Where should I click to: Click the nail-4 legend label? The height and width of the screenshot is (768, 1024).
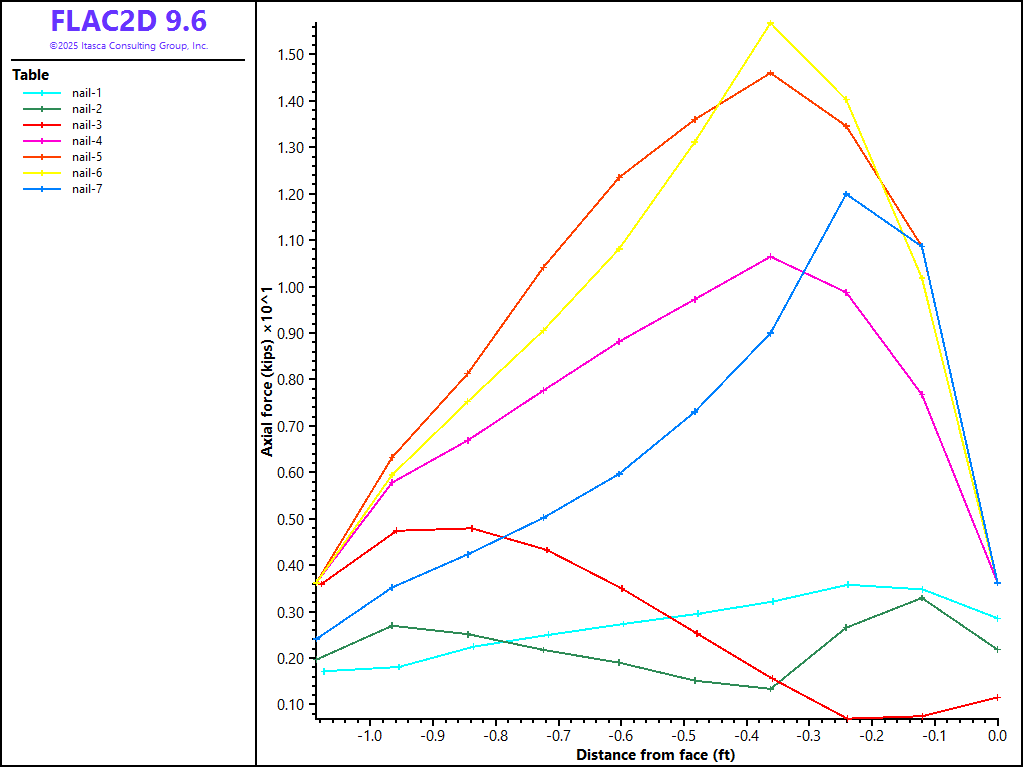tap(87, 141)
